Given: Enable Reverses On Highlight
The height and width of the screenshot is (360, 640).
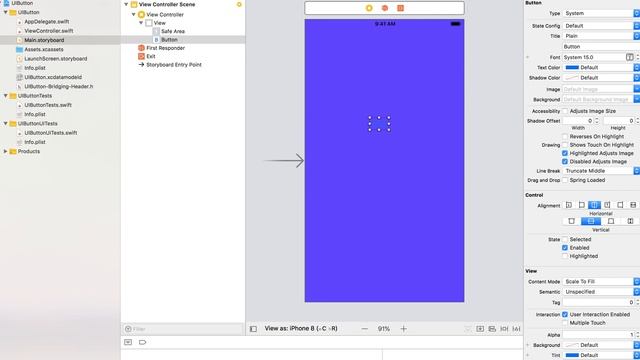Looking at the screenshot, I should tap(565, 136).
